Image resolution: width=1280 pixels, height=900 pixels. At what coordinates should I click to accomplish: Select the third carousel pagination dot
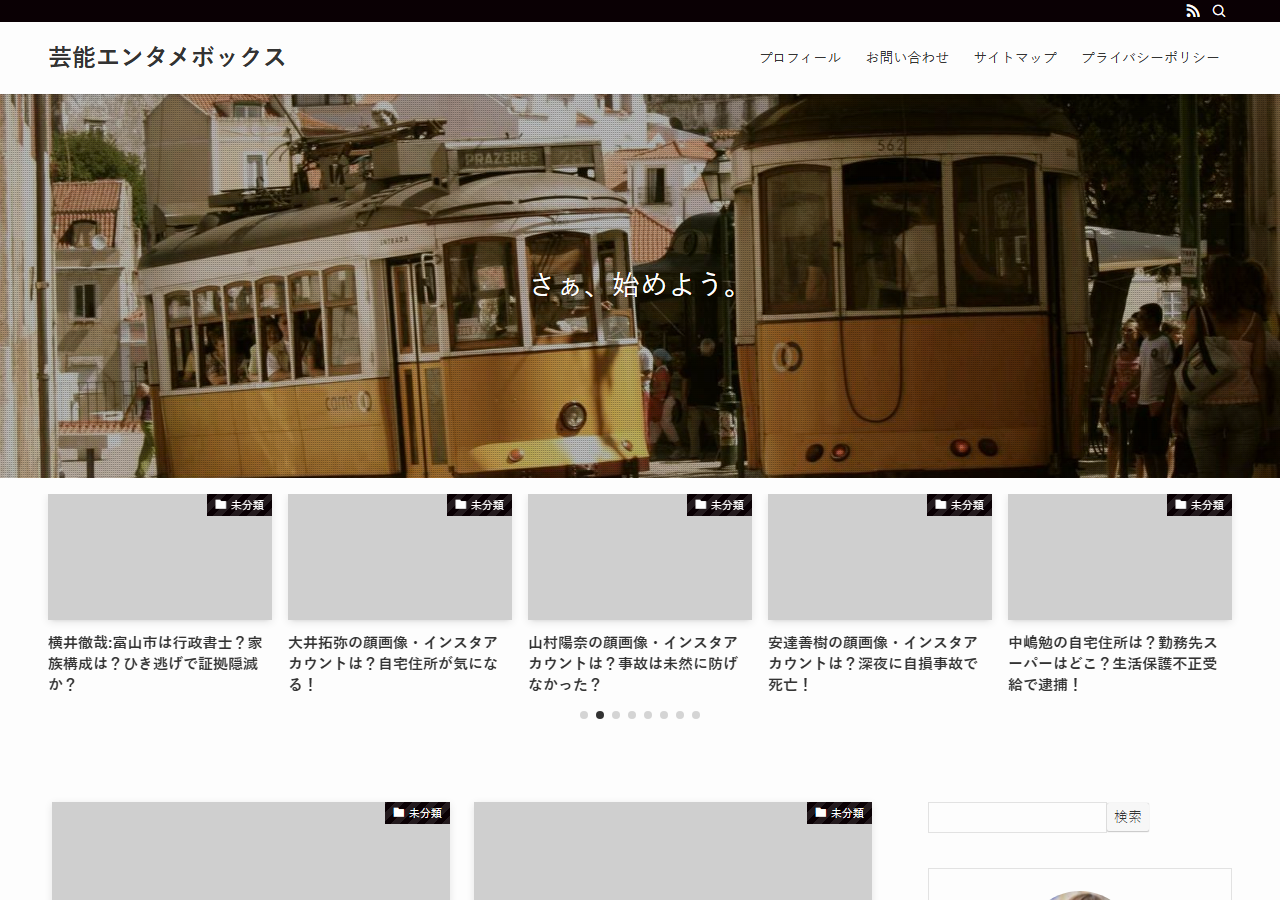tap(616, 715)
